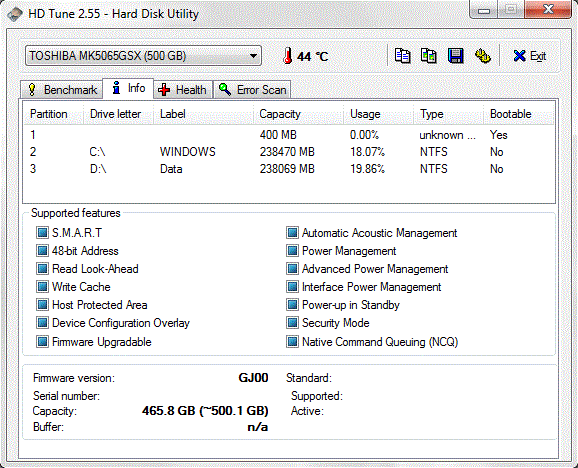Click the n/a buffer value
The image size is (578, 468).
[258, 427]
